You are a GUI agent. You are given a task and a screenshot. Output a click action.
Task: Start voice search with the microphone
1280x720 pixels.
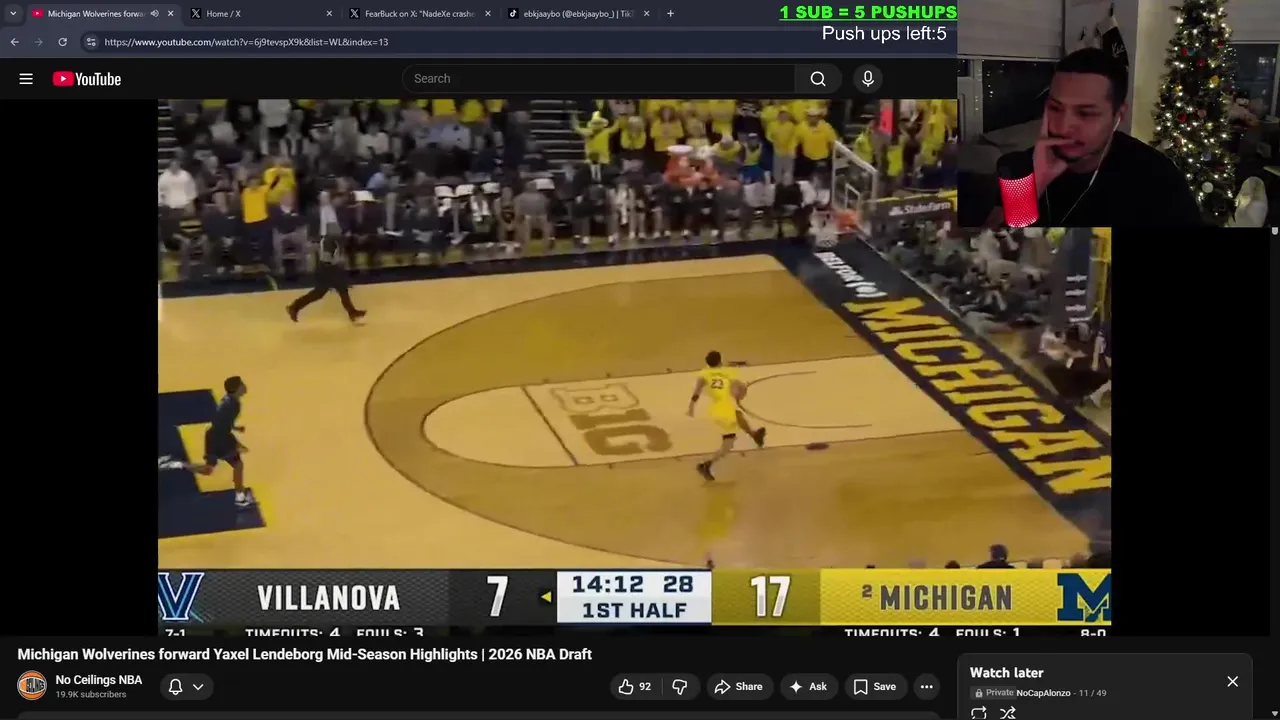point(868,79)
